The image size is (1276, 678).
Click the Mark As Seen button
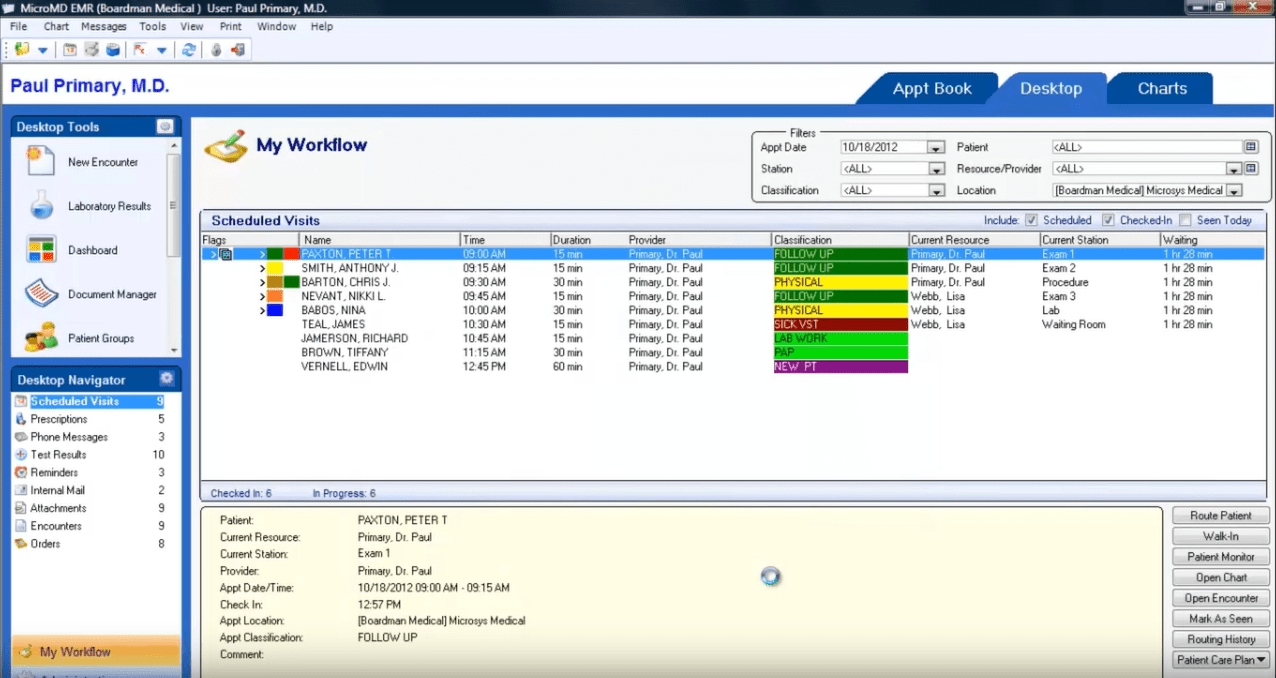click(1220, 619)
